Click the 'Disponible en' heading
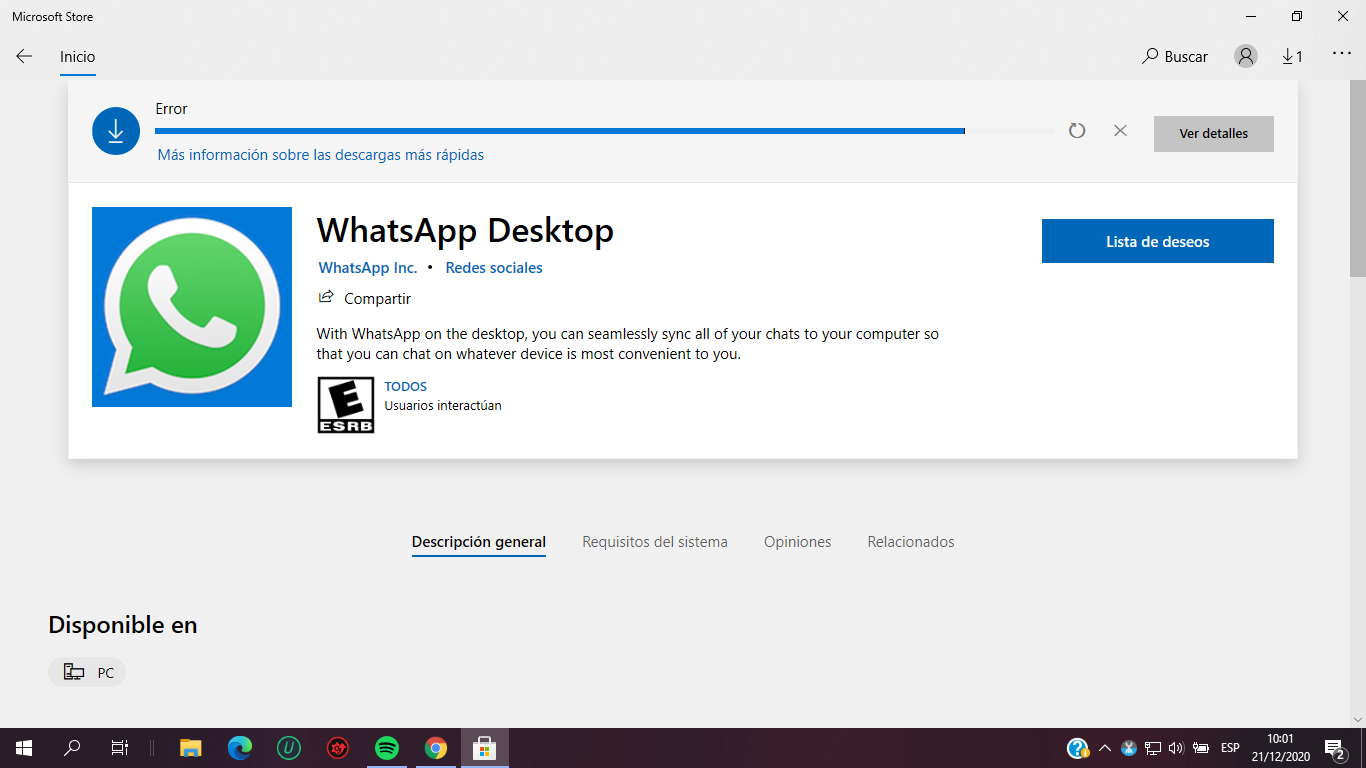1366x768 pixels. [x=123, y=625]
